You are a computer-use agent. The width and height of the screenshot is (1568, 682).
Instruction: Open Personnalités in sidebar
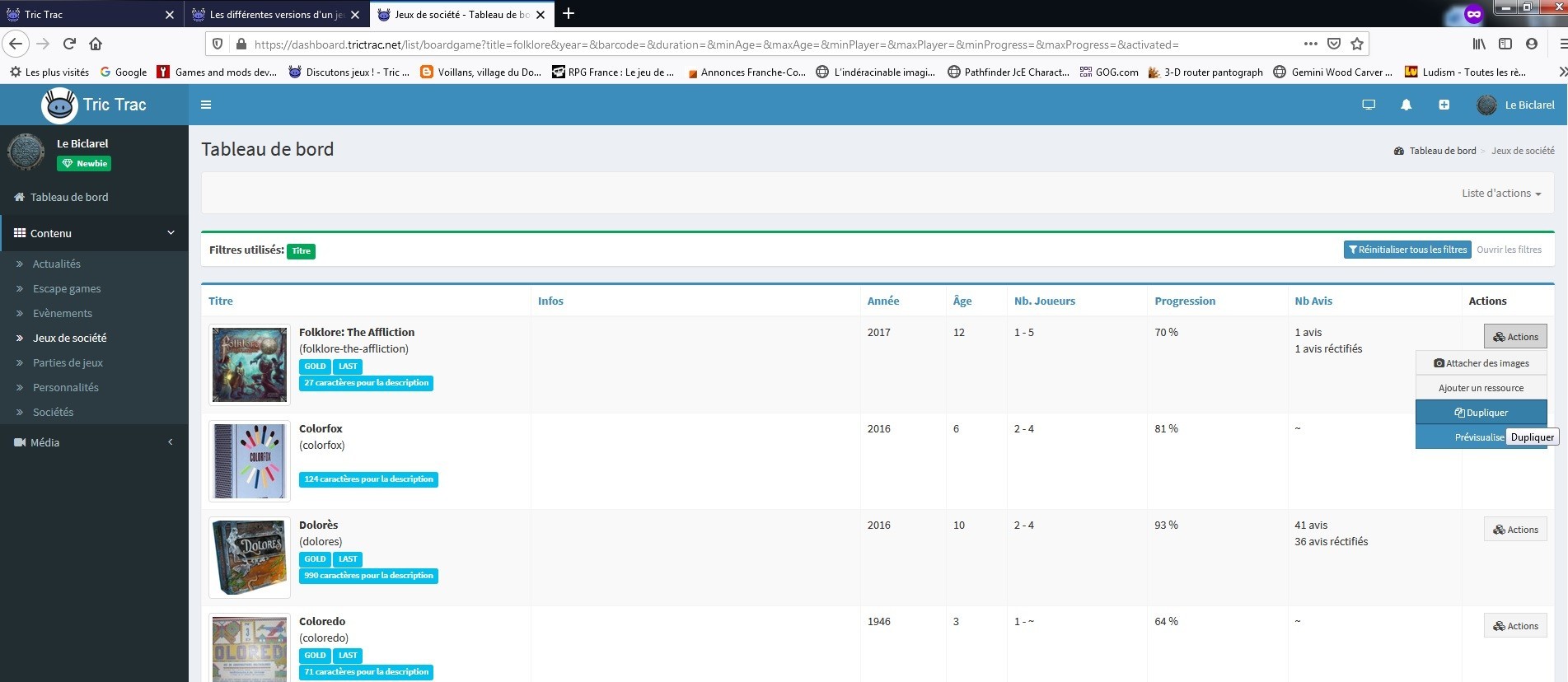pos(66,387)
